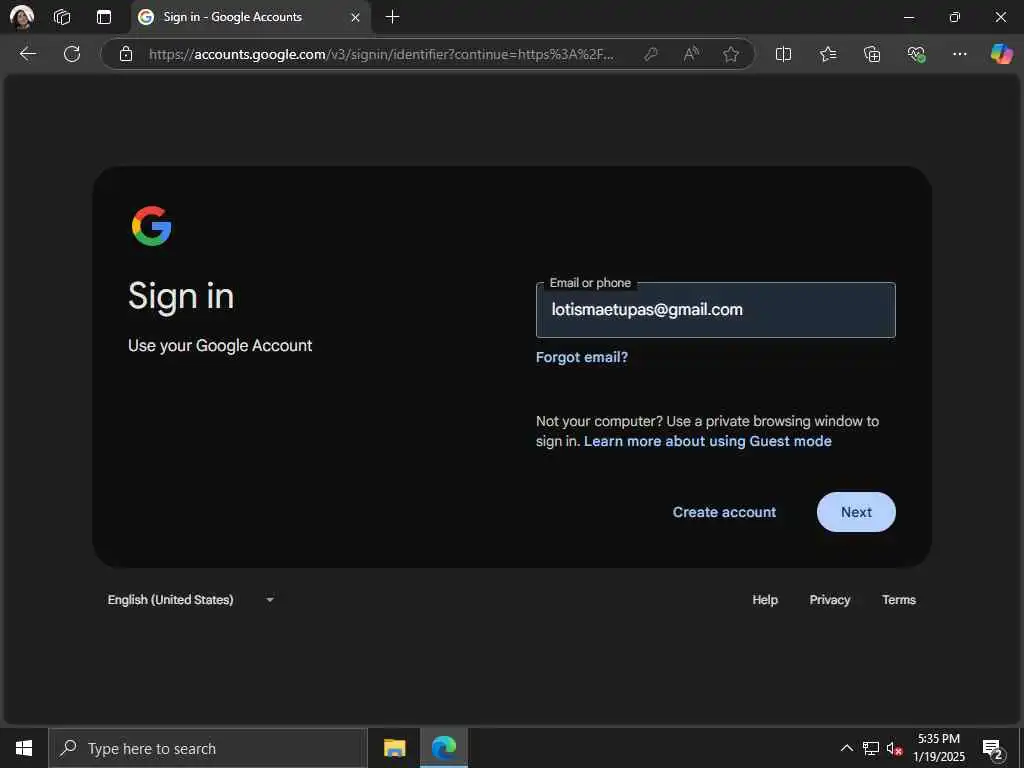Activate Read aloud icon
This screenshot has height=768, width=1024.
coord(691,54)
